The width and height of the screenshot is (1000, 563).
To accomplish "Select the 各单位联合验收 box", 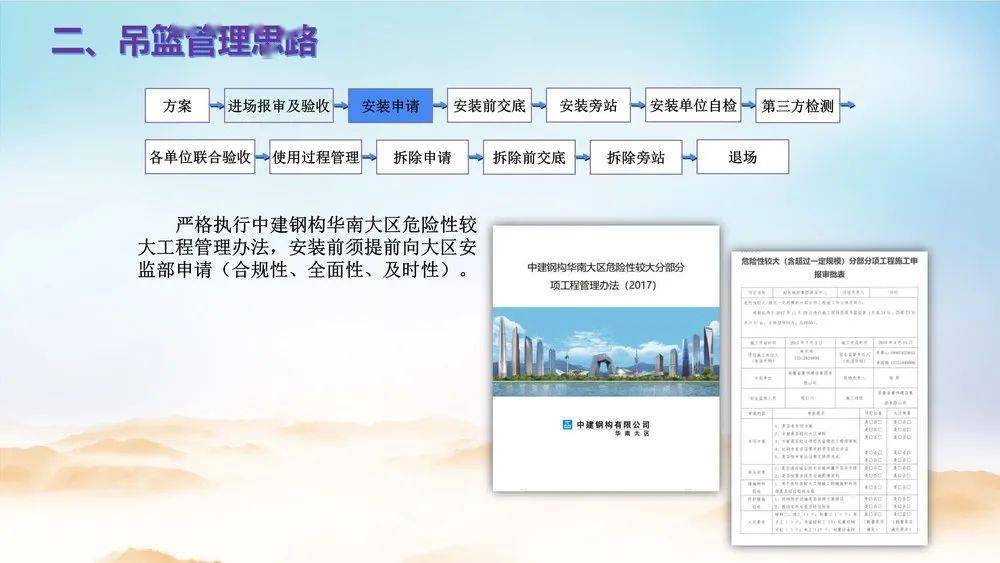I will (x=200, y=157).
